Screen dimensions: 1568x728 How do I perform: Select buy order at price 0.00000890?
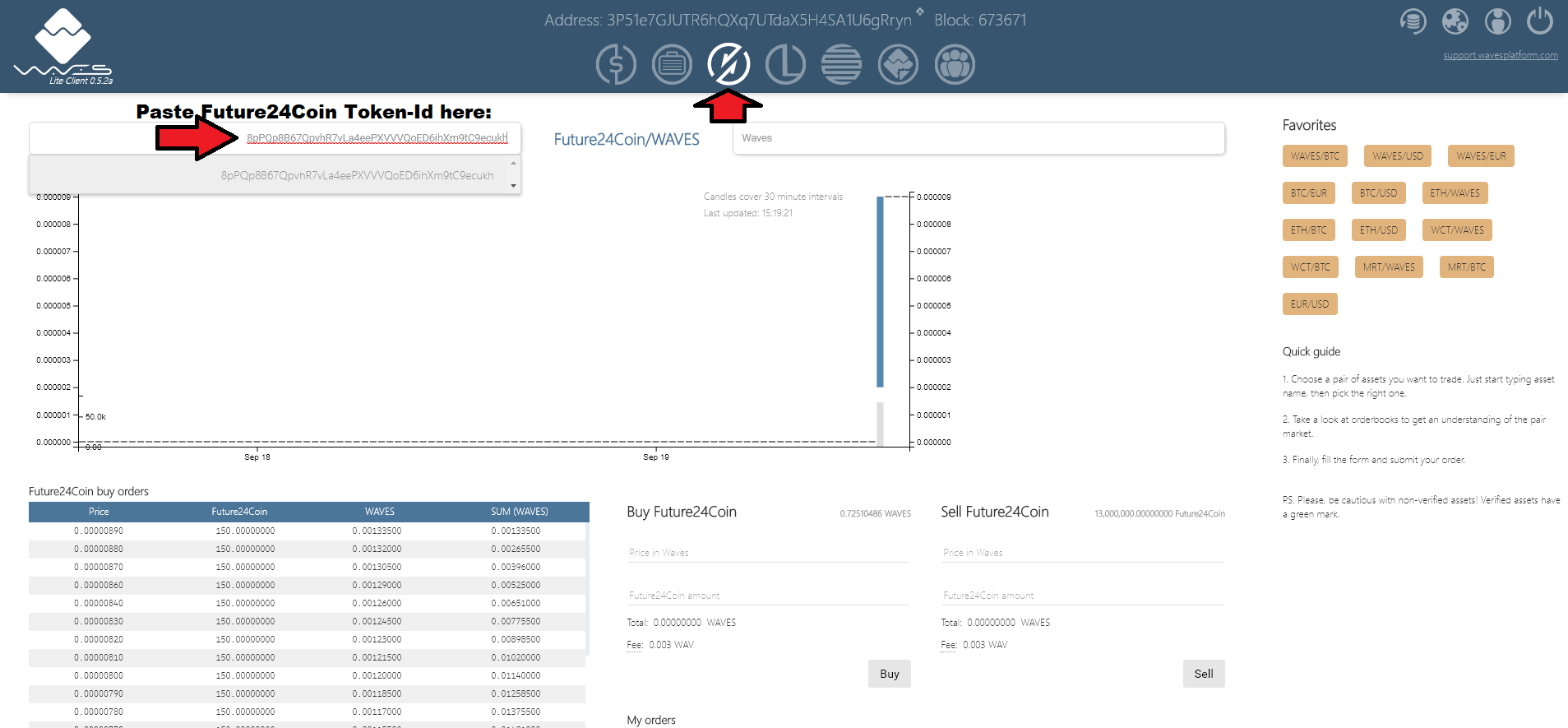(x=307, y=531)
